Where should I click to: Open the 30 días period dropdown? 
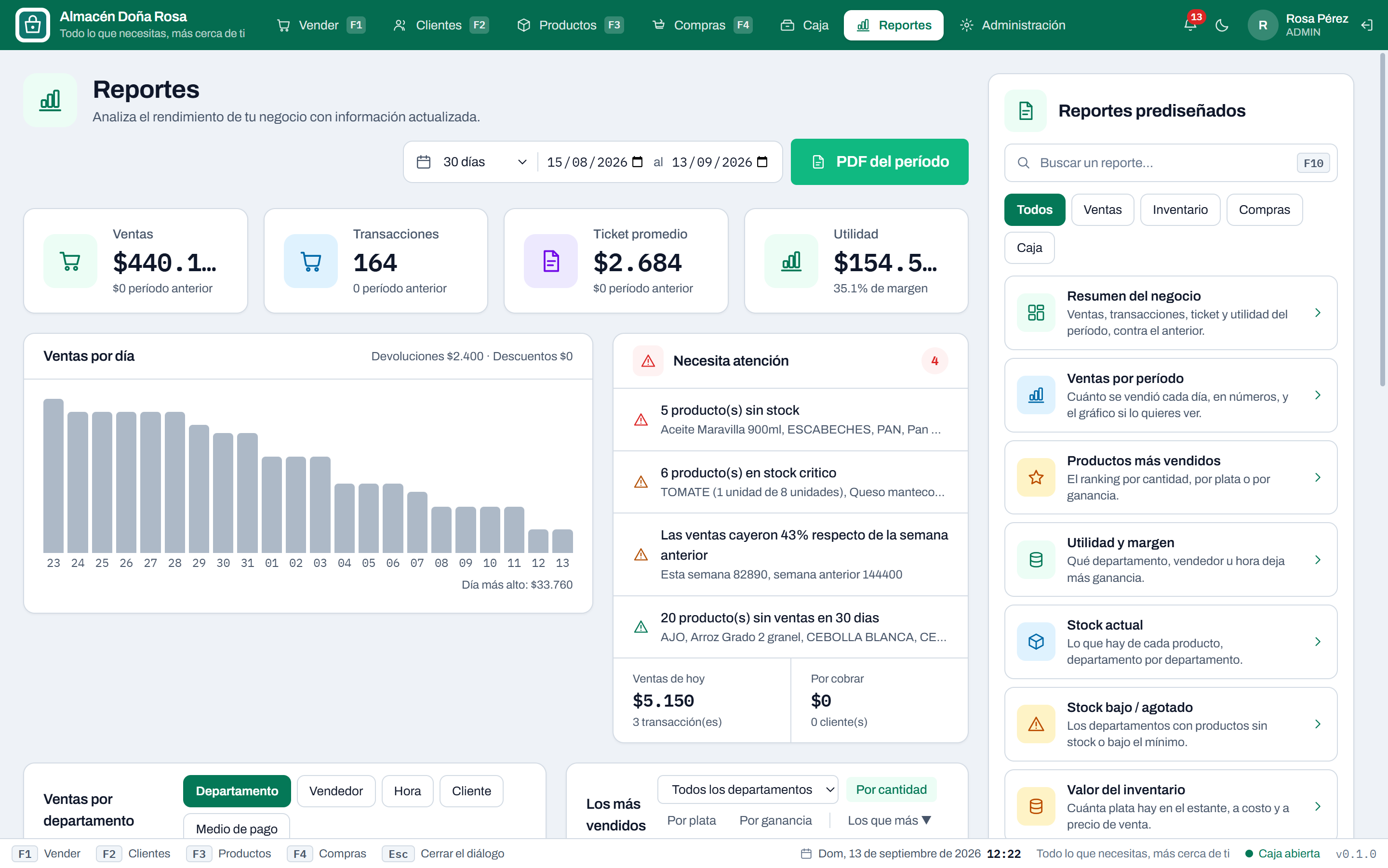tap(485, 162)
